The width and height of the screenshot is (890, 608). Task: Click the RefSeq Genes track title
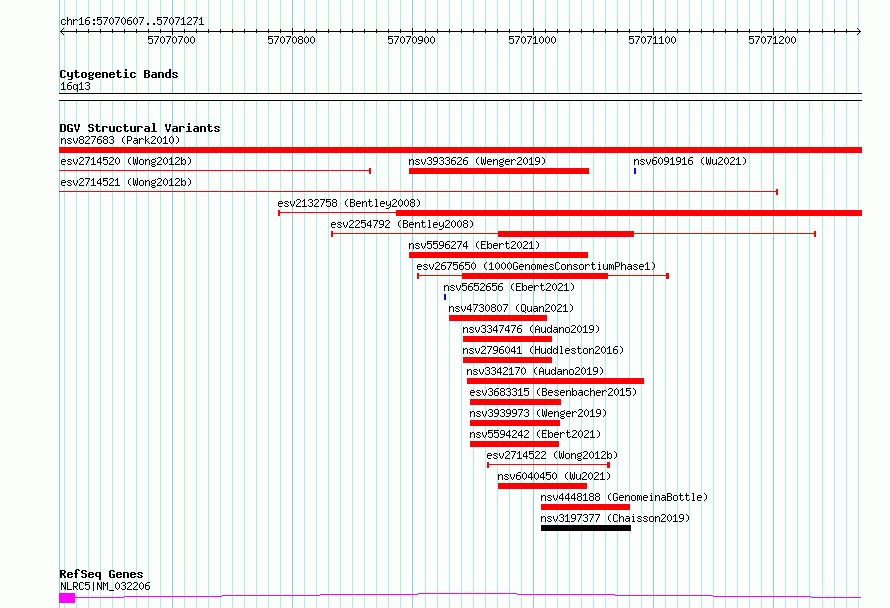[101, 574]
